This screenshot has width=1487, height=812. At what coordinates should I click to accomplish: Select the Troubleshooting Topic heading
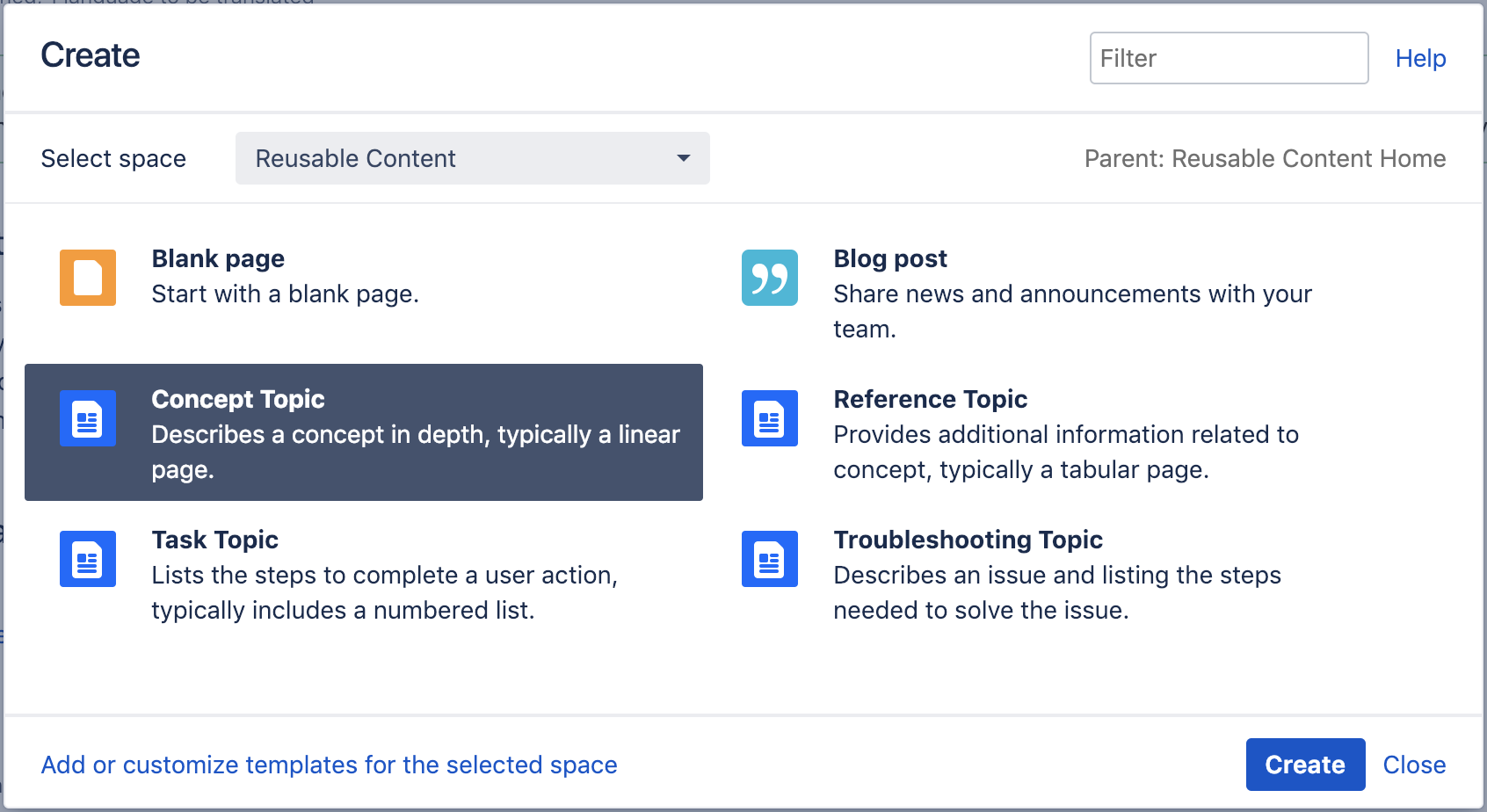click(x=968, y=540)
